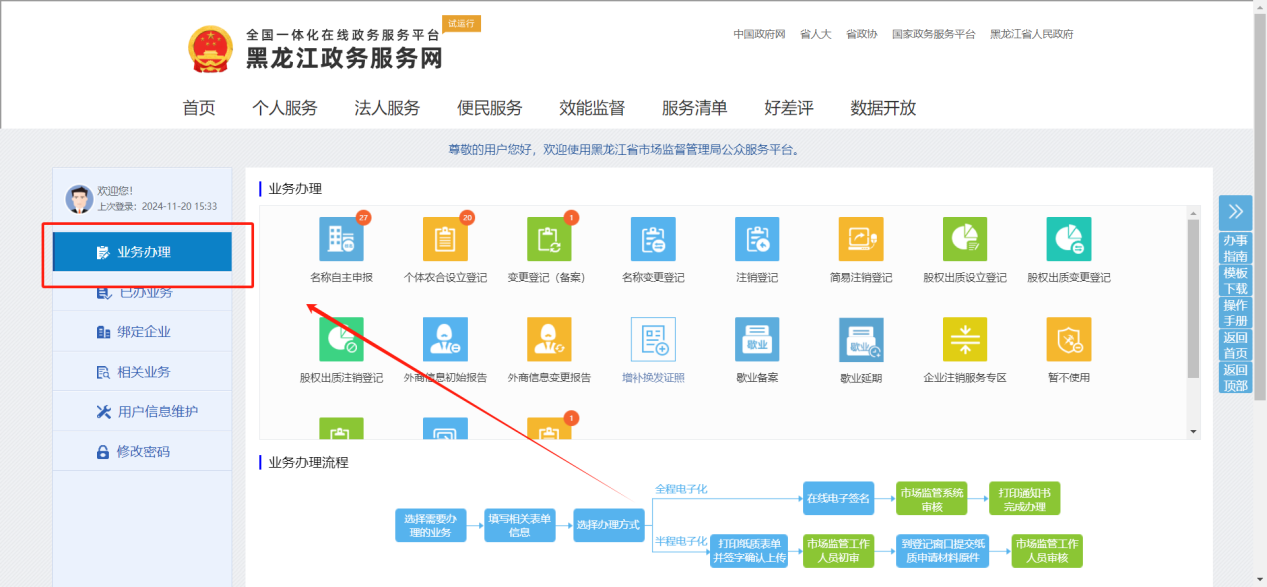This screenshot has width=1267, height=587.
Task: Select the 变更登记（备案） icon
Action: click(x=549, y=240)
